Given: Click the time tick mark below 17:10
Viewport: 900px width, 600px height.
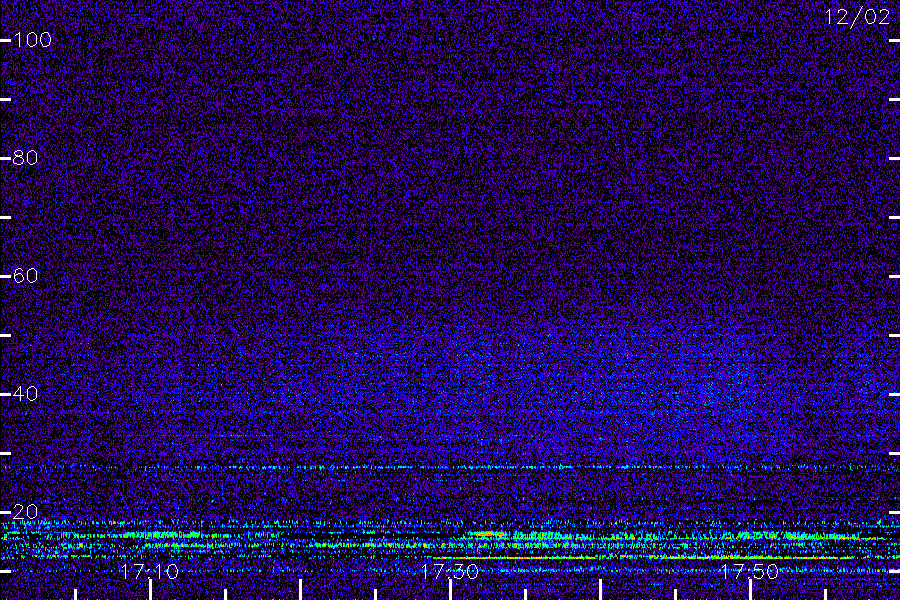Looking at the screenshot, I should point(150,590).
